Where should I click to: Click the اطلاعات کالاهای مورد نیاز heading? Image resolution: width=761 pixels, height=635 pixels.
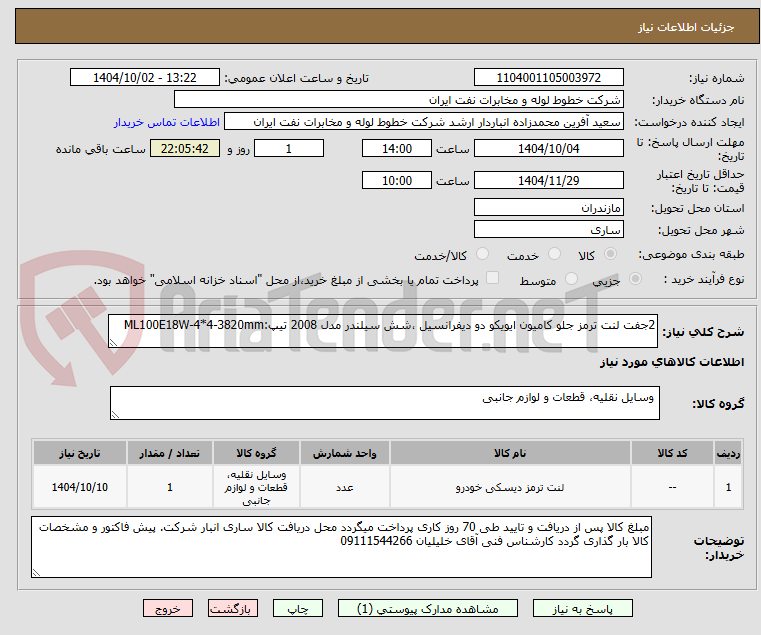672,362
